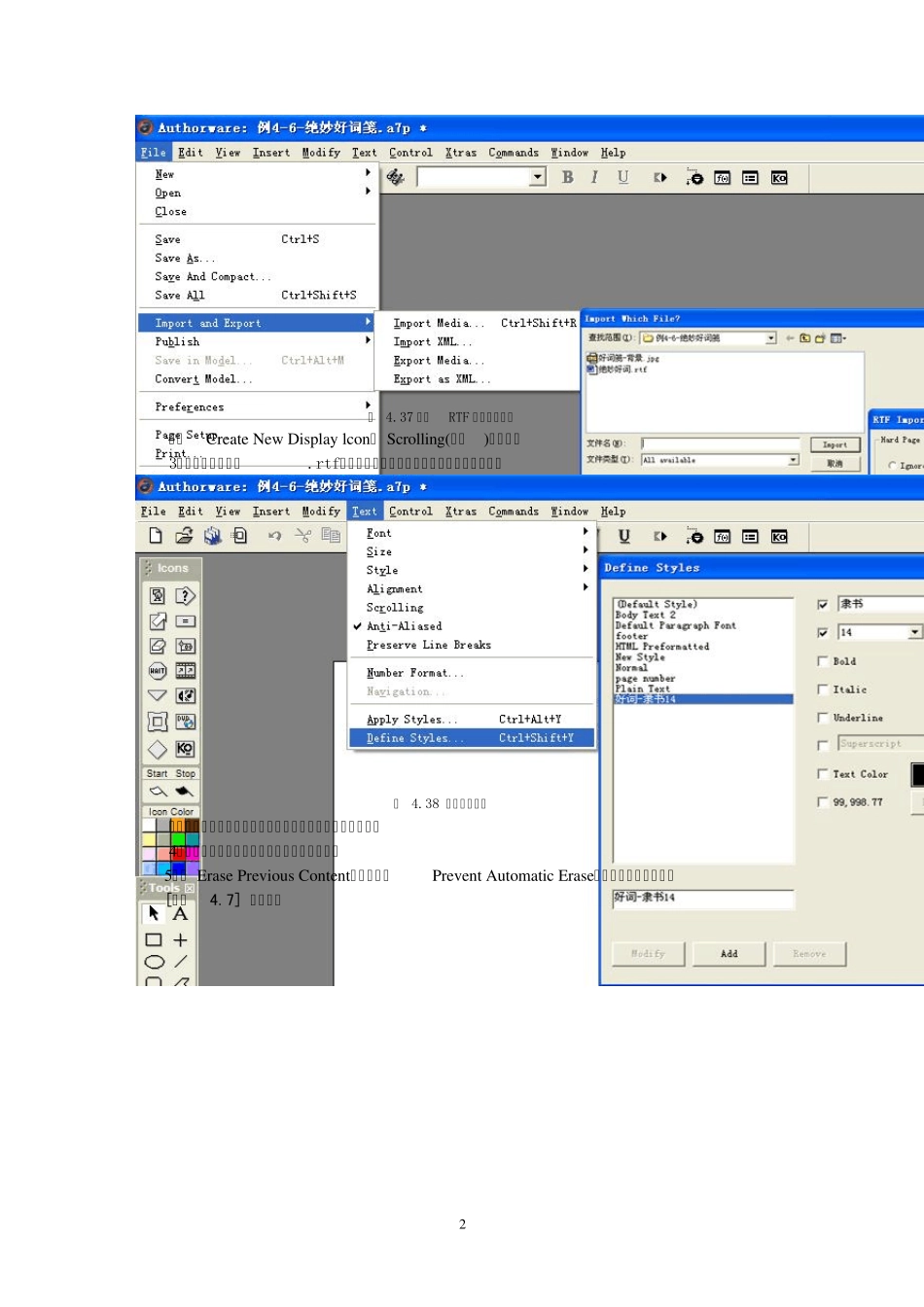
Task: Select the Digital Movie icon
Action: click(185, 671)
